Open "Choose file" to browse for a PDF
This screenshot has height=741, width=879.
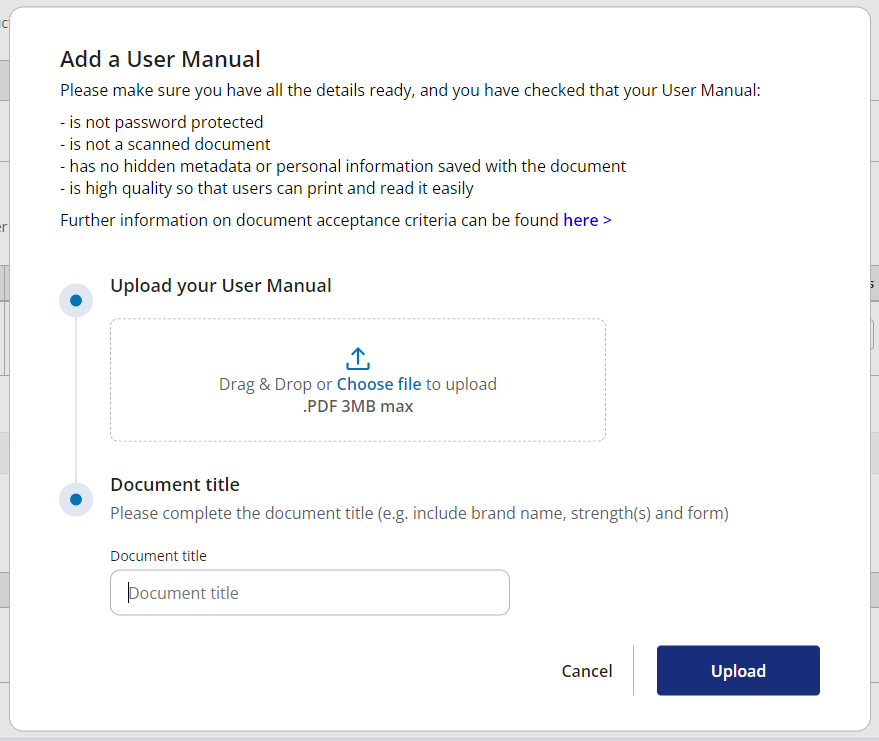coord(379,383)
